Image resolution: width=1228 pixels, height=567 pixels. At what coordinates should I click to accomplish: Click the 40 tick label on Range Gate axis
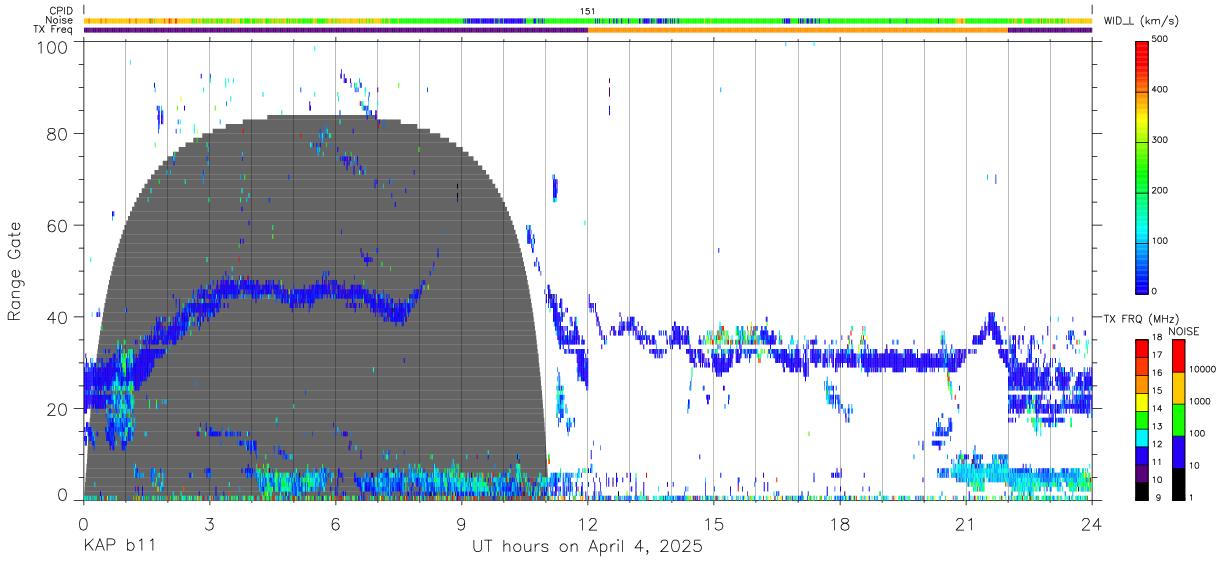coord(58,318)
